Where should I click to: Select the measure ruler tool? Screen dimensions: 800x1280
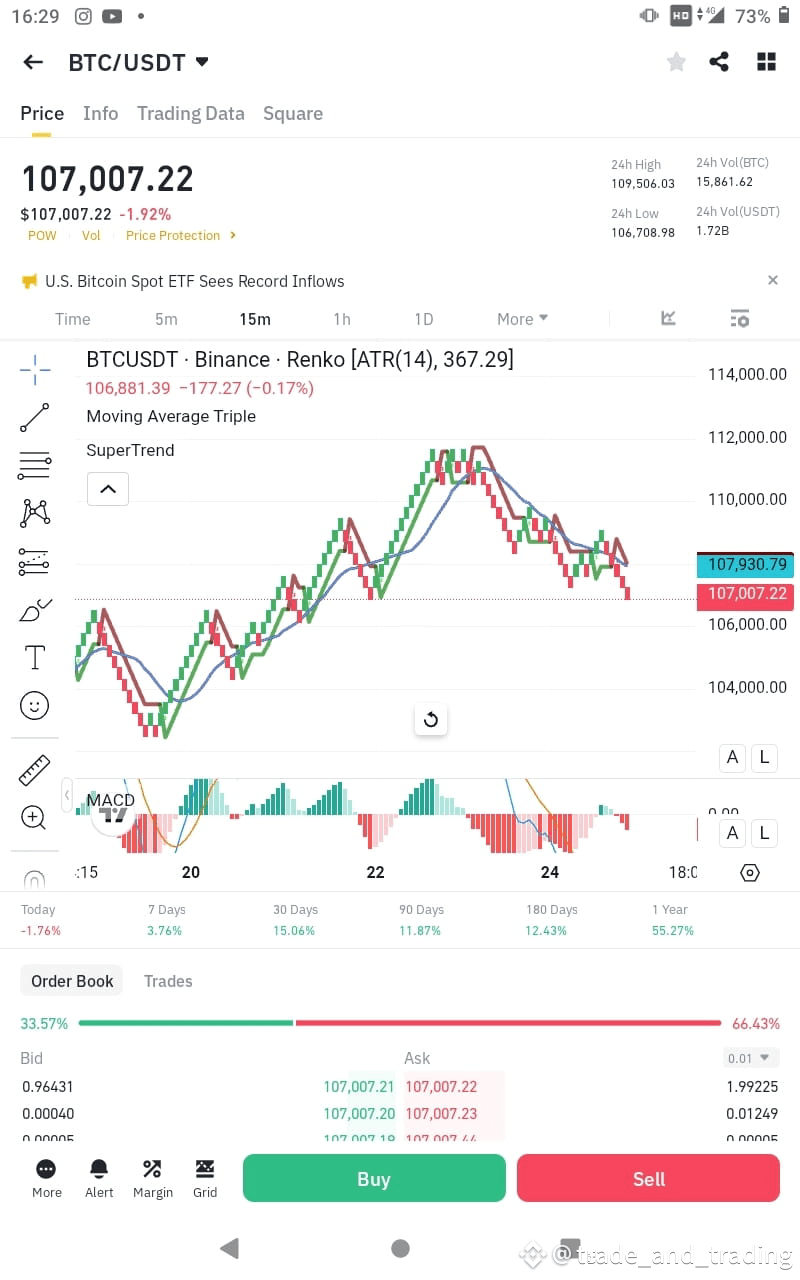(35, 769)
